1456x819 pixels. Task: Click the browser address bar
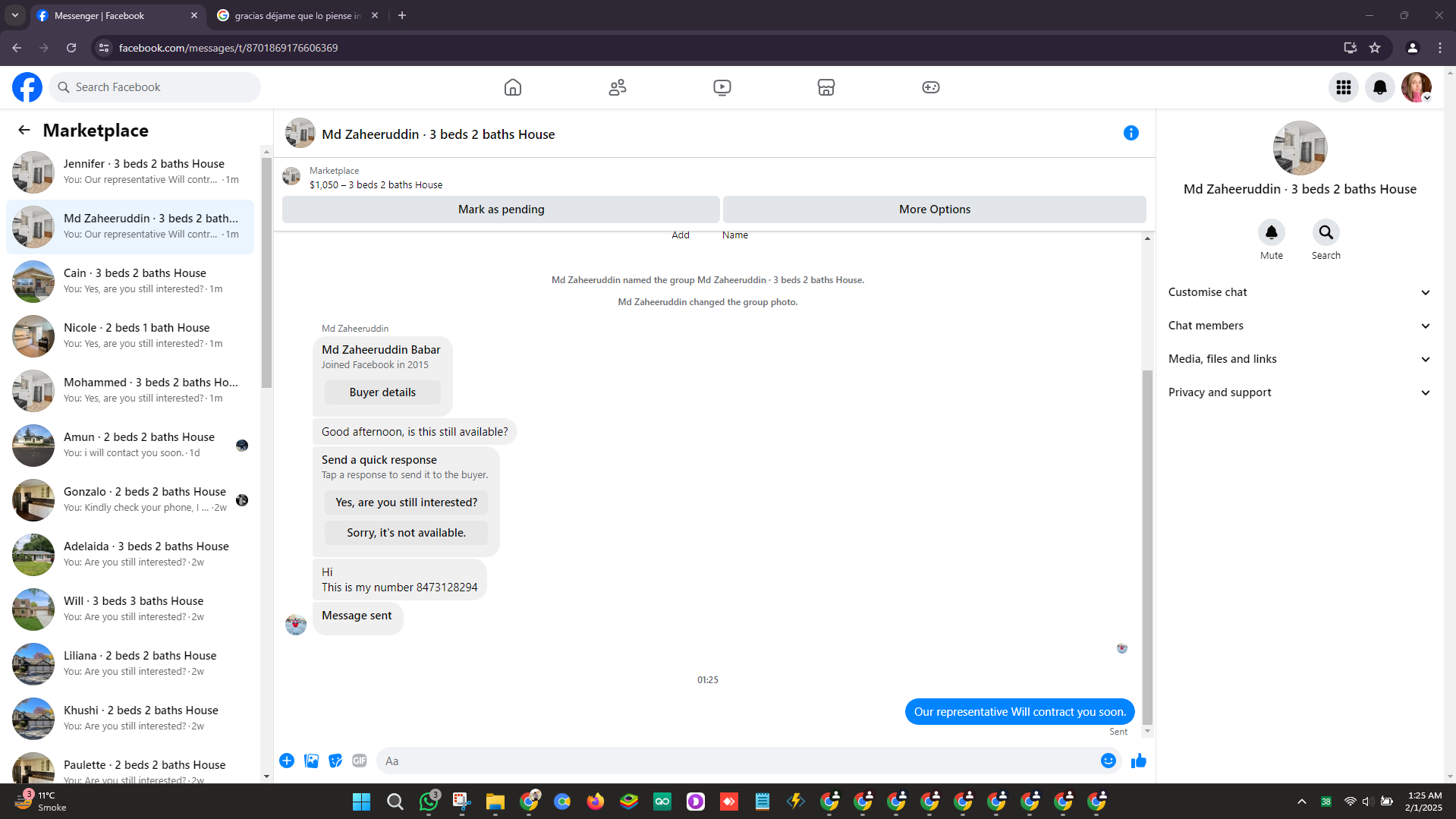[x=721, y=48]
